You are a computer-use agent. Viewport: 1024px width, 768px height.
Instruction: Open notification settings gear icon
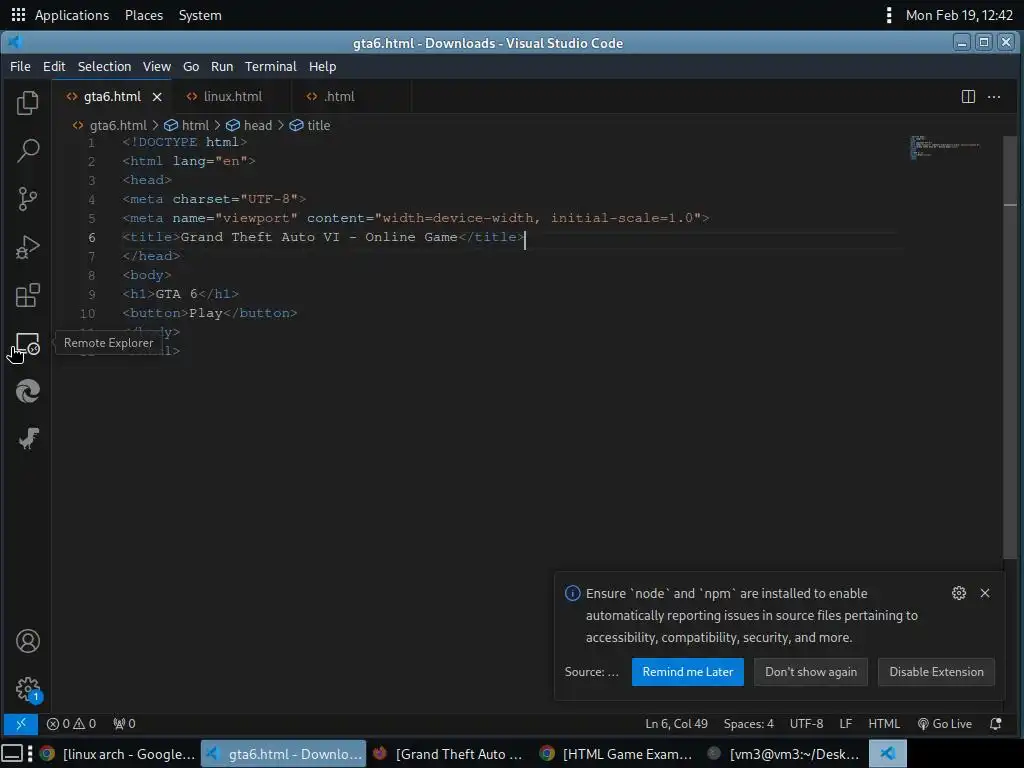pyautogui.click(x=959, y=593)
